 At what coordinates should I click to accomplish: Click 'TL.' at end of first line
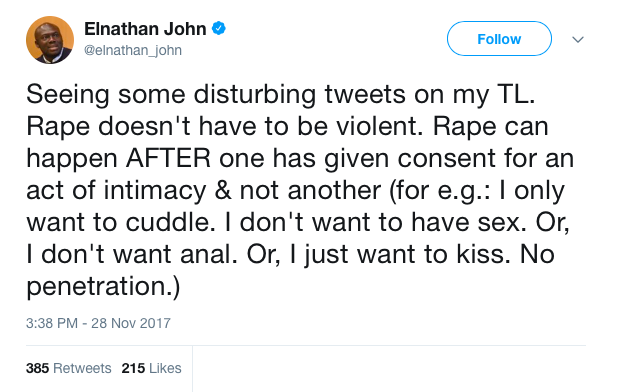click(516, 95)
